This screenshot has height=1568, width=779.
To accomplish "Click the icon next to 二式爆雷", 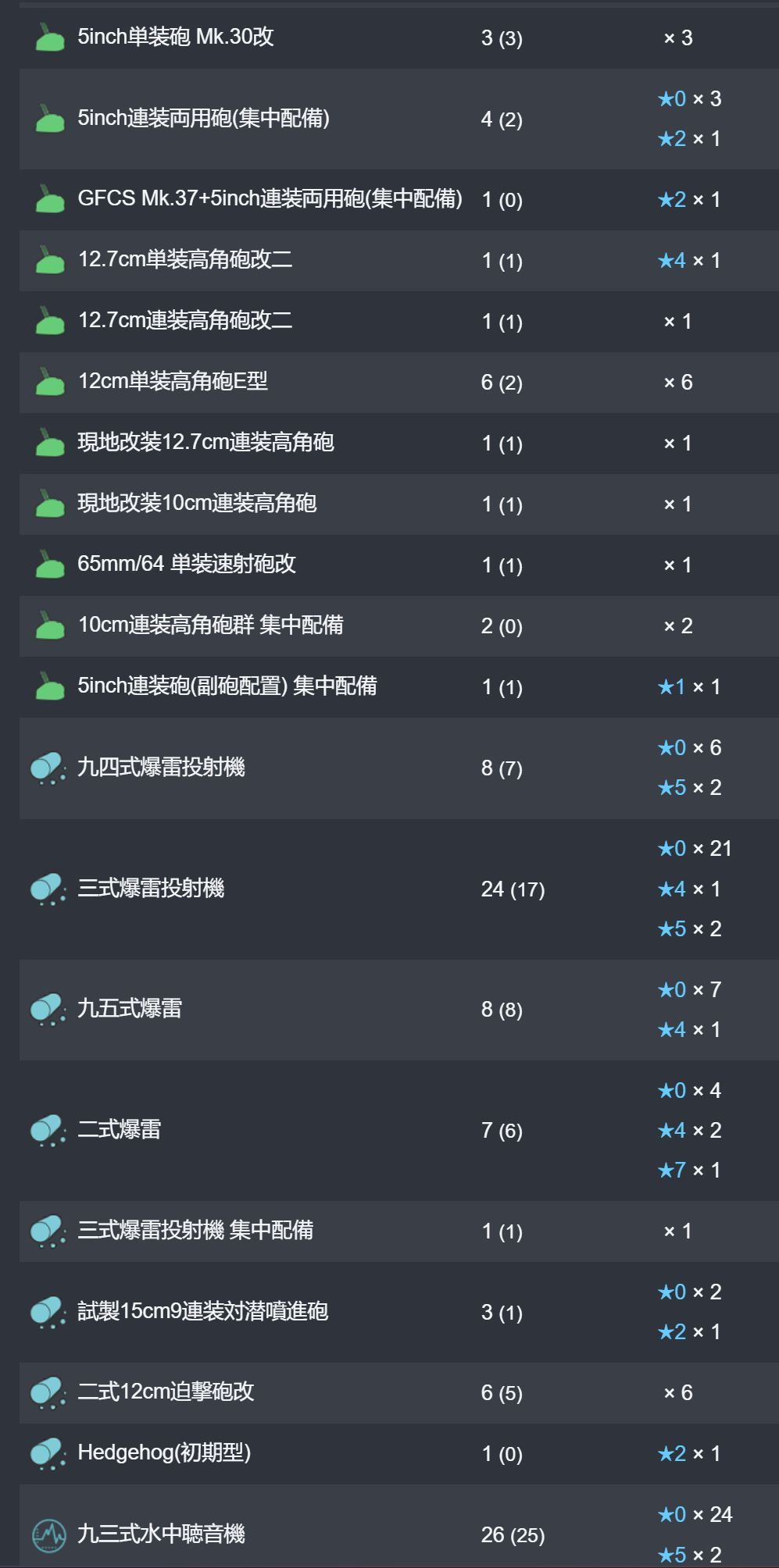I will 48,1130.
